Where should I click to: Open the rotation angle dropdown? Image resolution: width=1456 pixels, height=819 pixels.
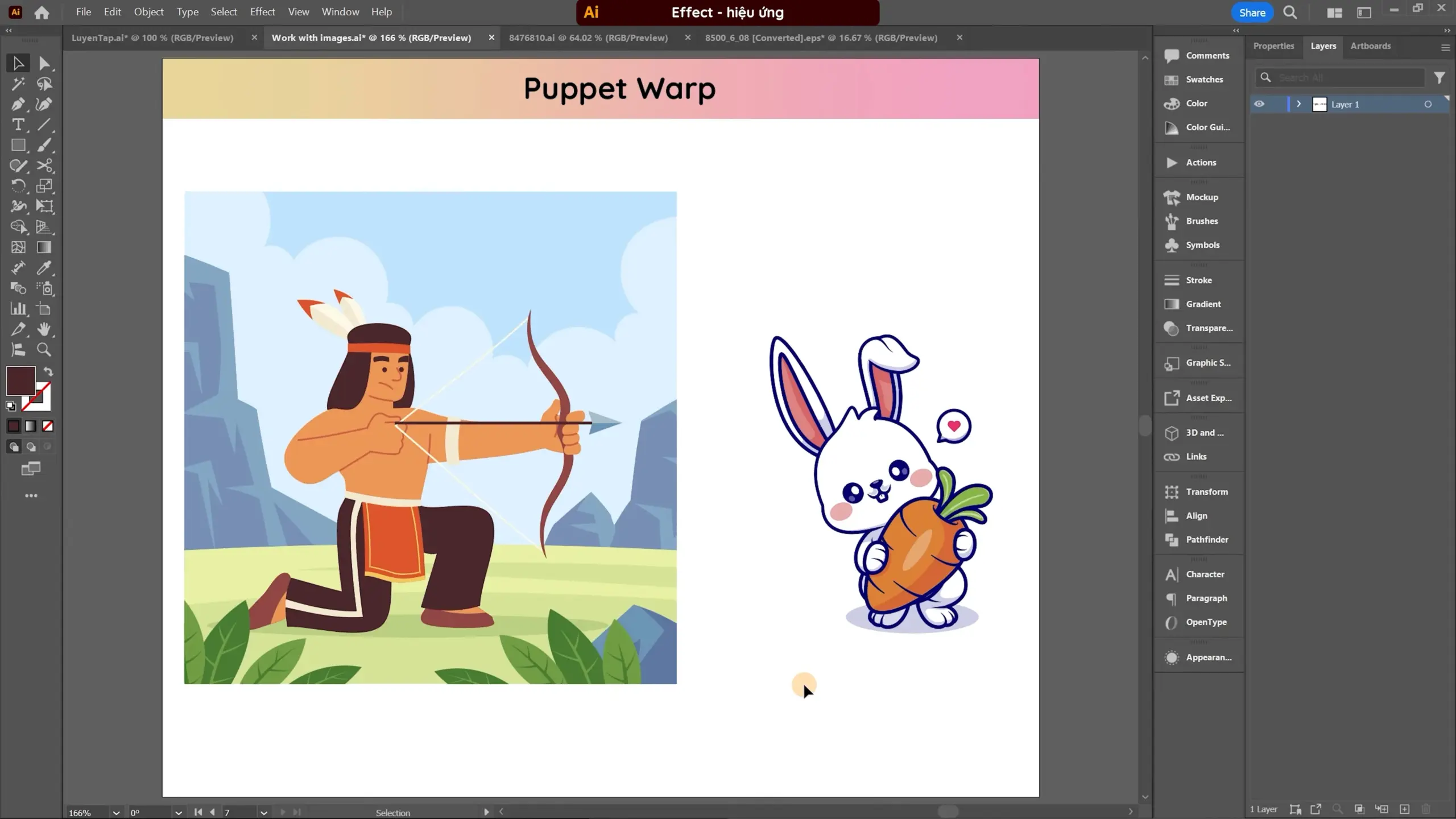(178, 813)
